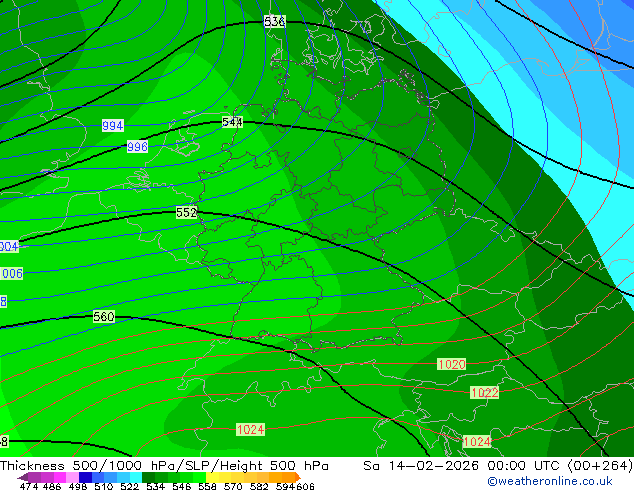Click the purple left arrow end of the color scale
This screenshot has height=490, width=634.
(22, 477)
